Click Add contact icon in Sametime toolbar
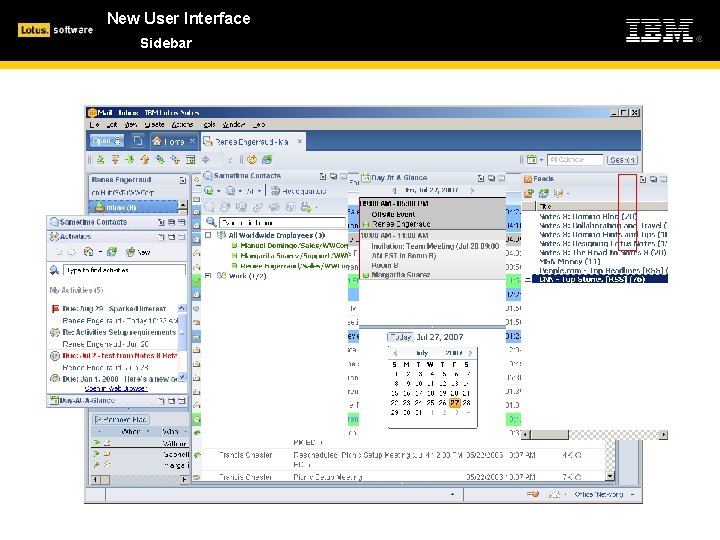Viewport: 720px width, 540px height. [306, 207]
